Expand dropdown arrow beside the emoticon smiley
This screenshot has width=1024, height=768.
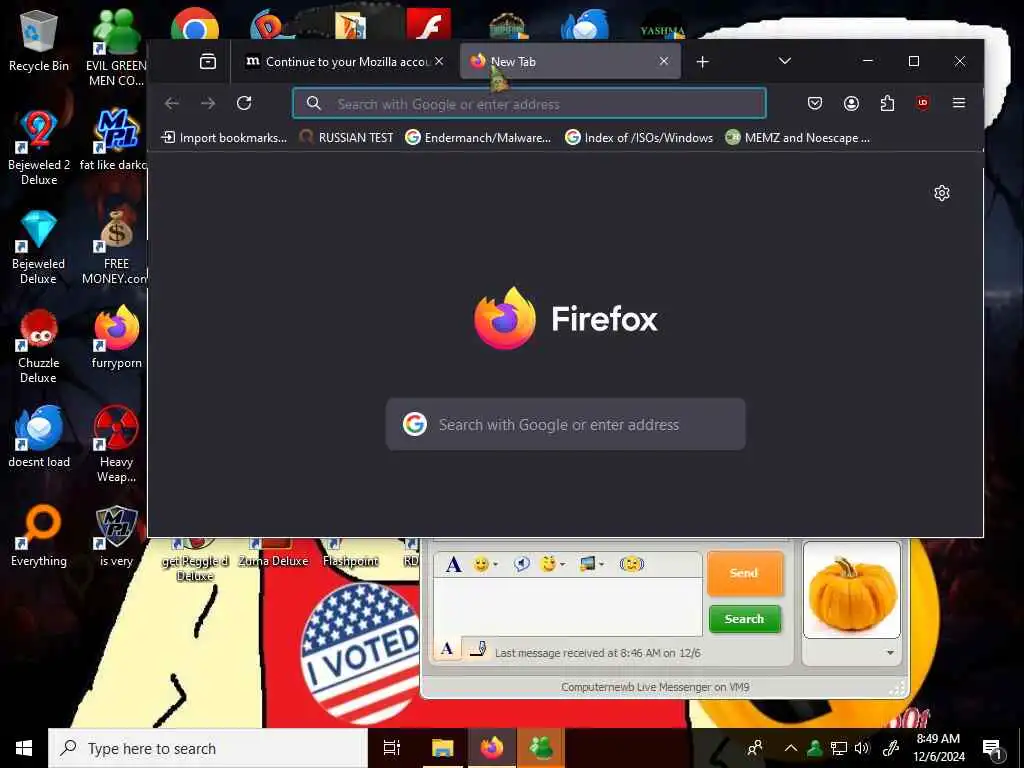coord(496,565)
